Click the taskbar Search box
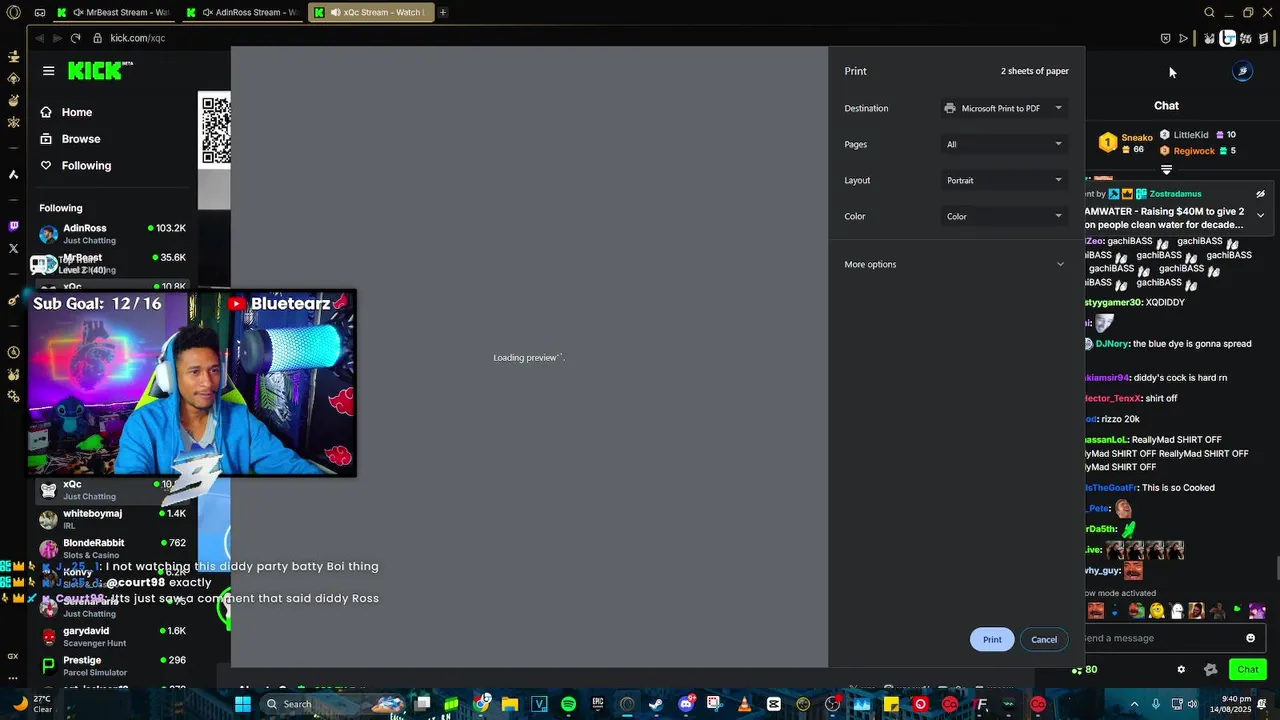This screenshot has height=720, width=1280. 334,704
